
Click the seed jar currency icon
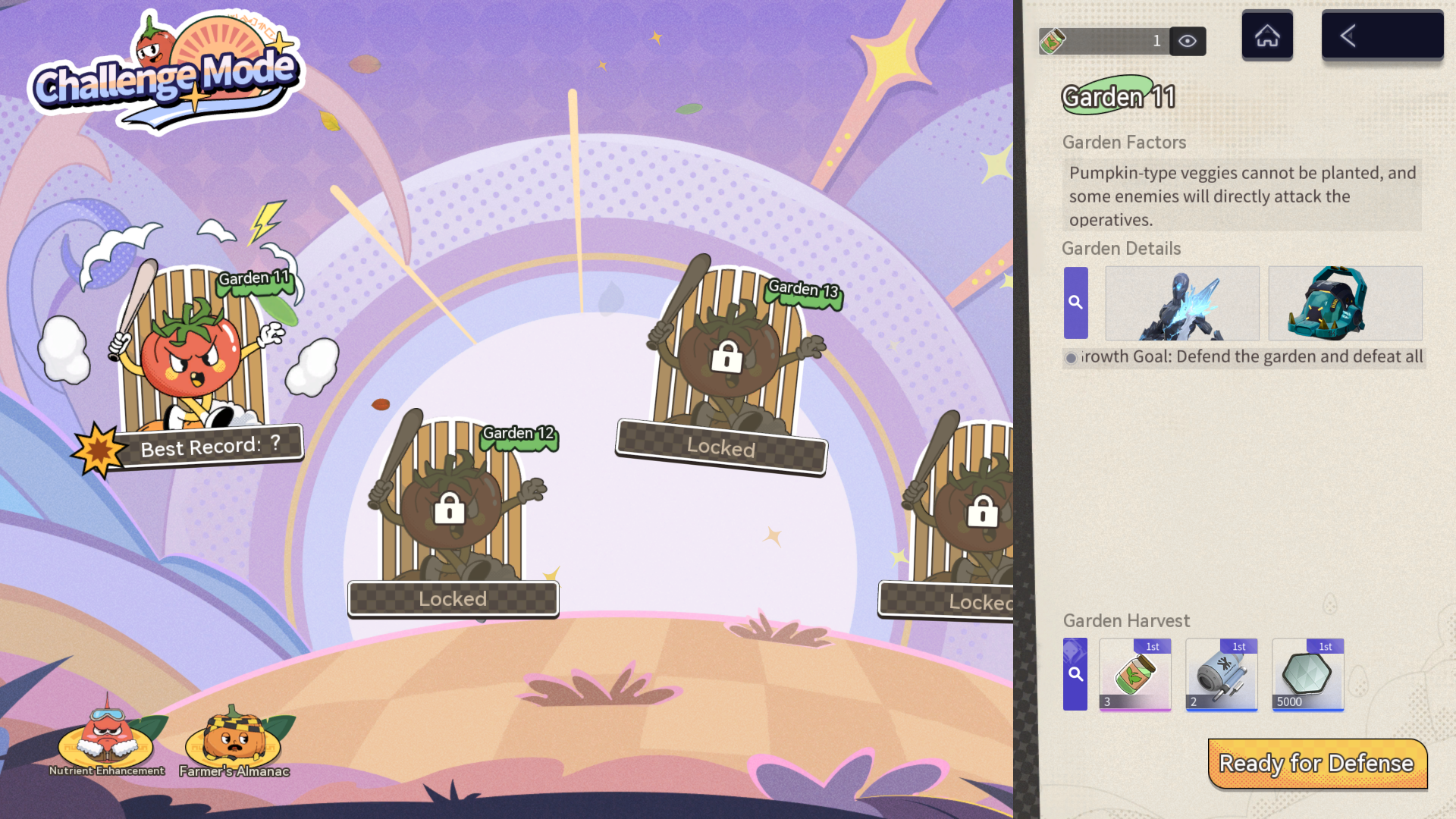click(x=1053, y=41)
